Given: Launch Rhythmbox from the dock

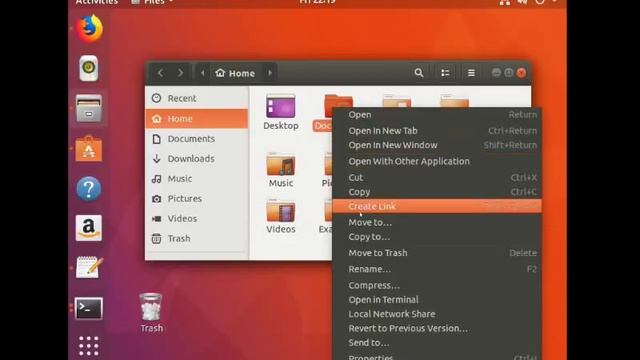Looking at the screenshot, I should pos(89,68).
